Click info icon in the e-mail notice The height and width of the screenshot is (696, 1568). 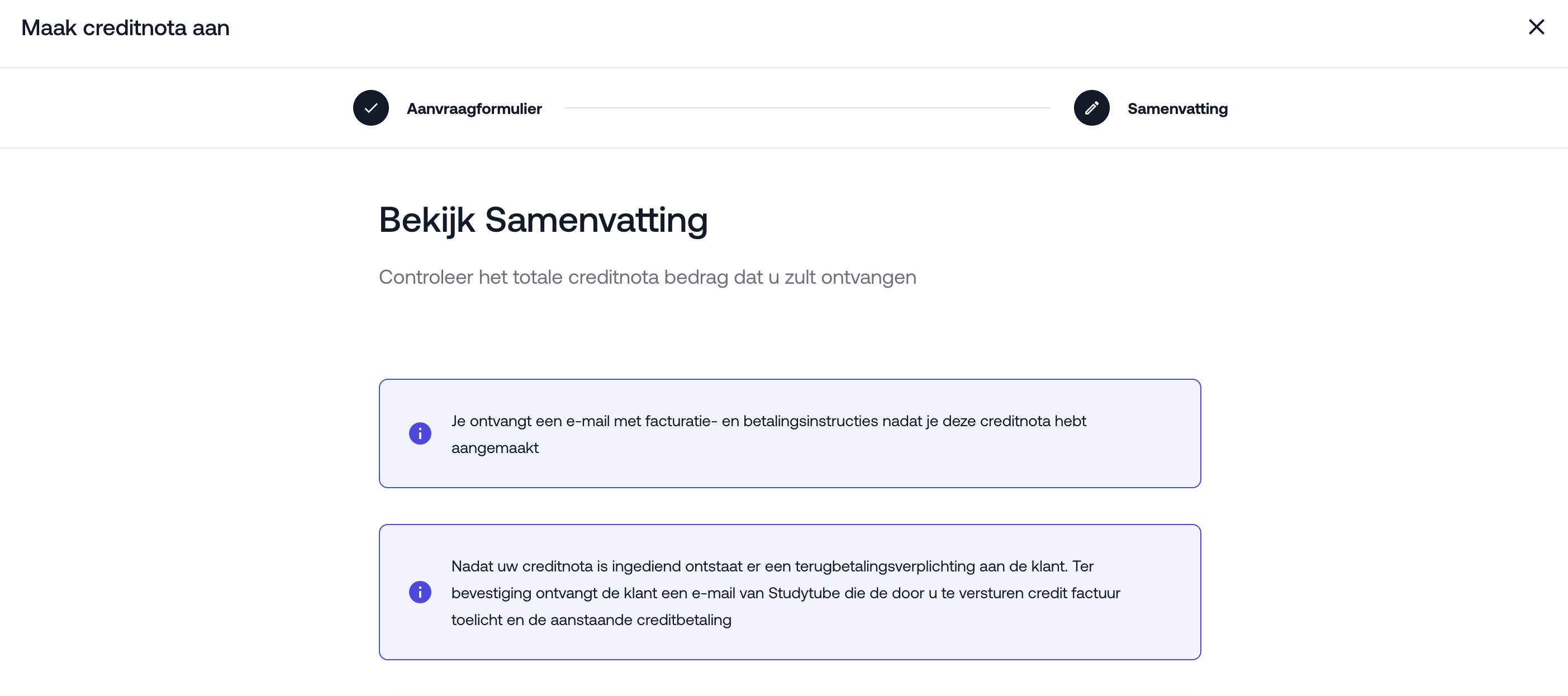tap(420, 433)
